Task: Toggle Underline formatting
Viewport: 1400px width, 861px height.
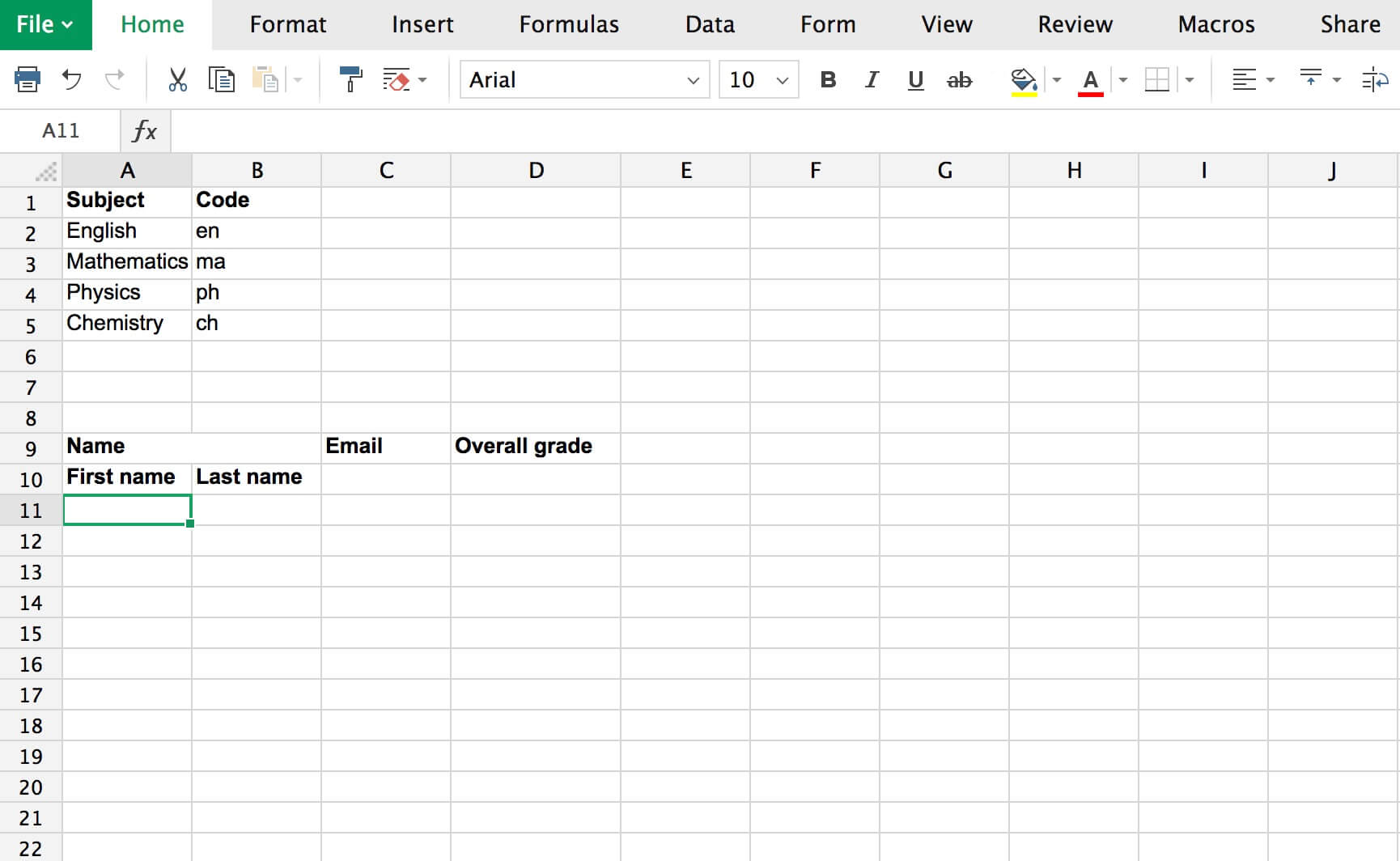Action: click(915, 79)
